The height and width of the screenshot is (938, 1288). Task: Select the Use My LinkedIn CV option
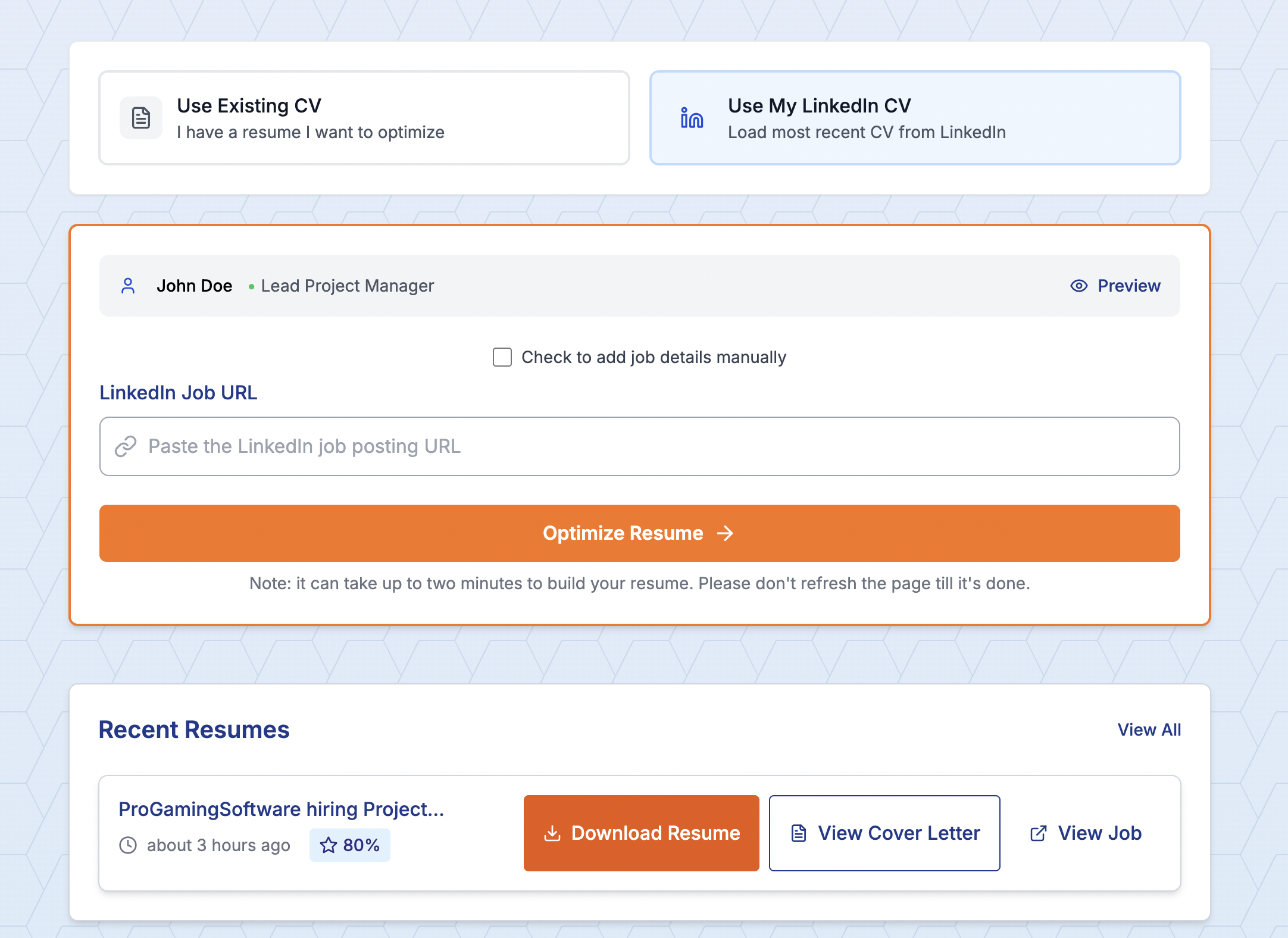coord(915,118)
